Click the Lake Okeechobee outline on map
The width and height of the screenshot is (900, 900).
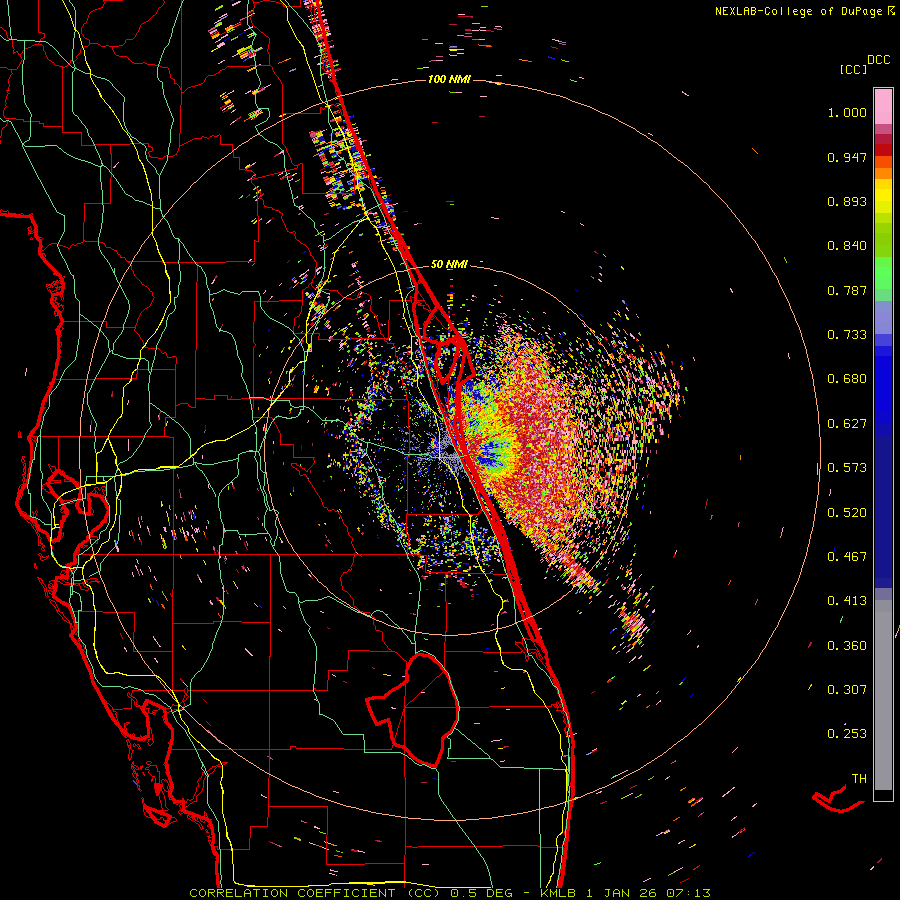[x=413, y=710]
